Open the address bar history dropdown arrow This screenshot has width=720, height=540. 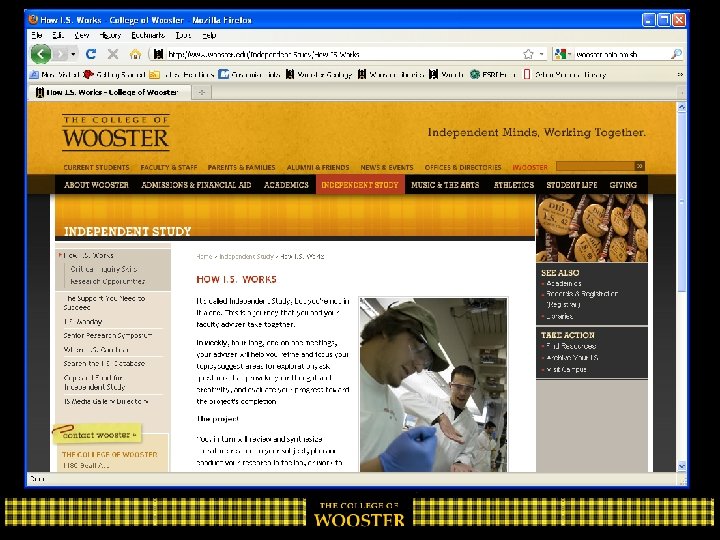(x=542, y=54)
